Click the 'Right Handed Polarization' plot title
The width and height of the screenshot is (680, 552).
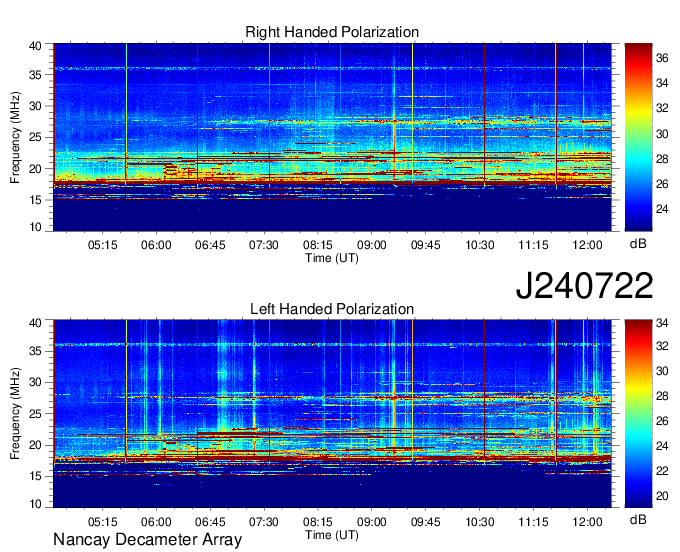click(332, 32)
